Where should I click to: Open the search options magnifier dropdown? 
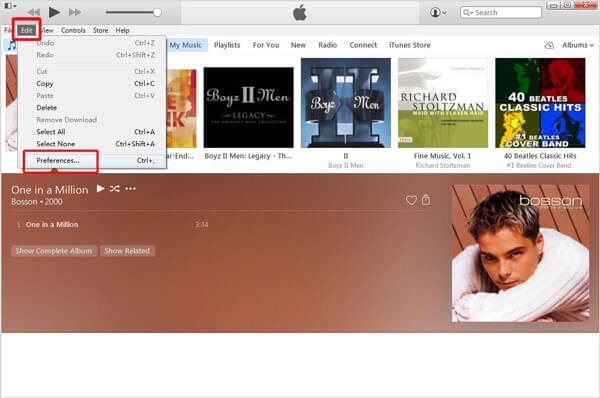point(468,13)
